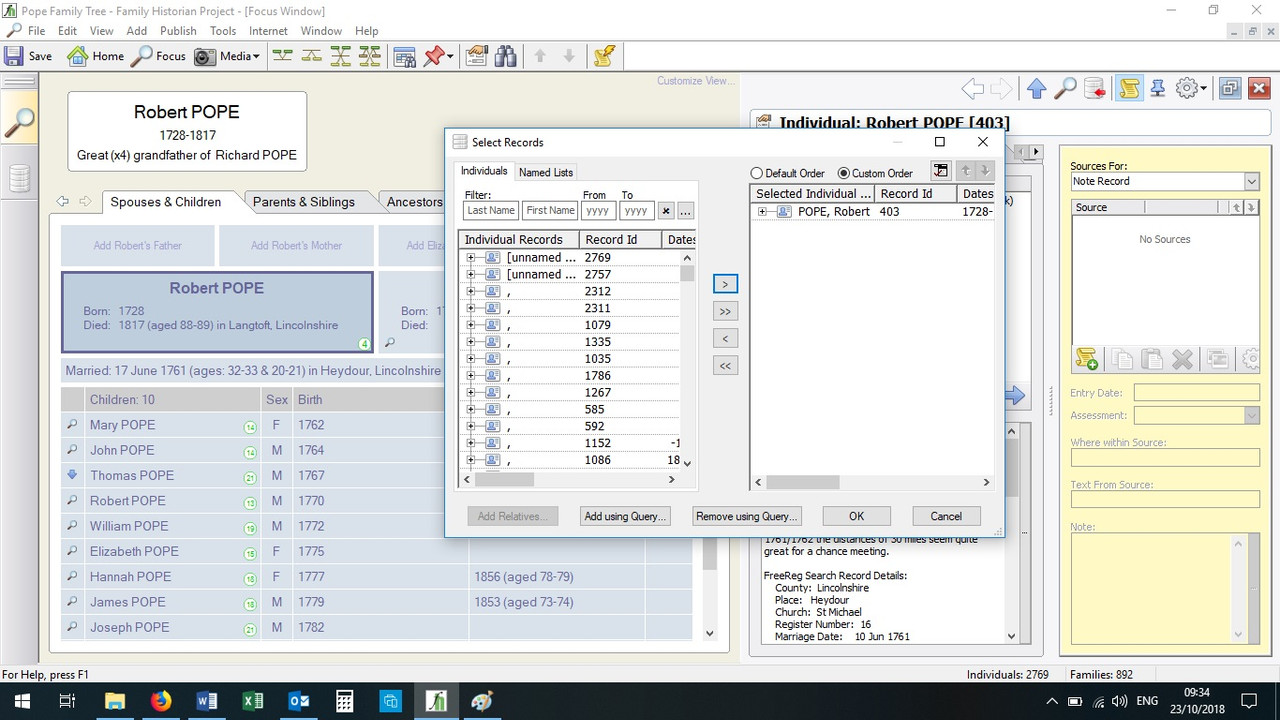Screen dimensions: 1280x720
Task: Click the Descendants diagram icon
Action: point(312,56)
